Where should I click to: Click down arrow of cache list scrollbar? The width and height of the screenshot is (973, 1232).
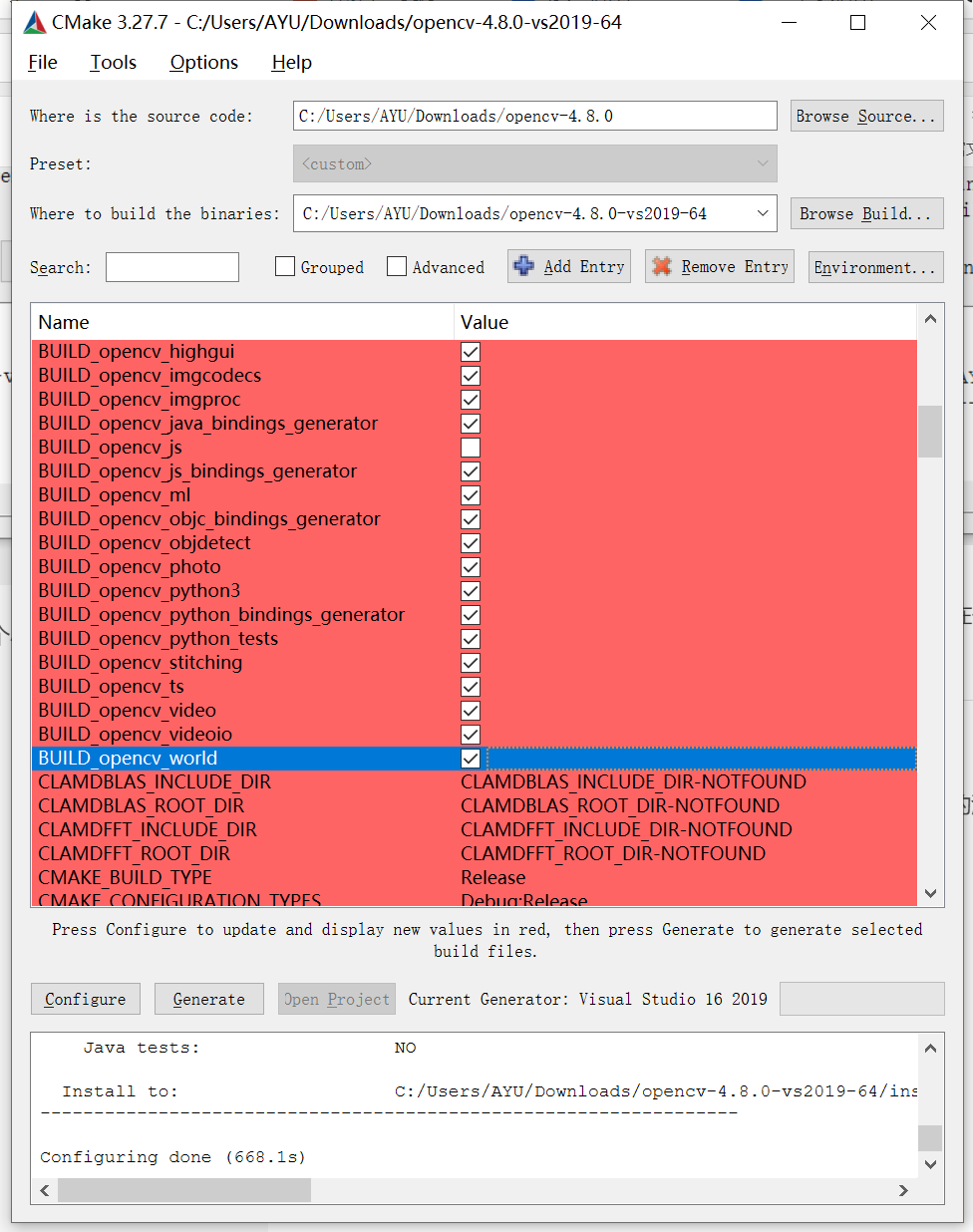click(x=930, y=893)
